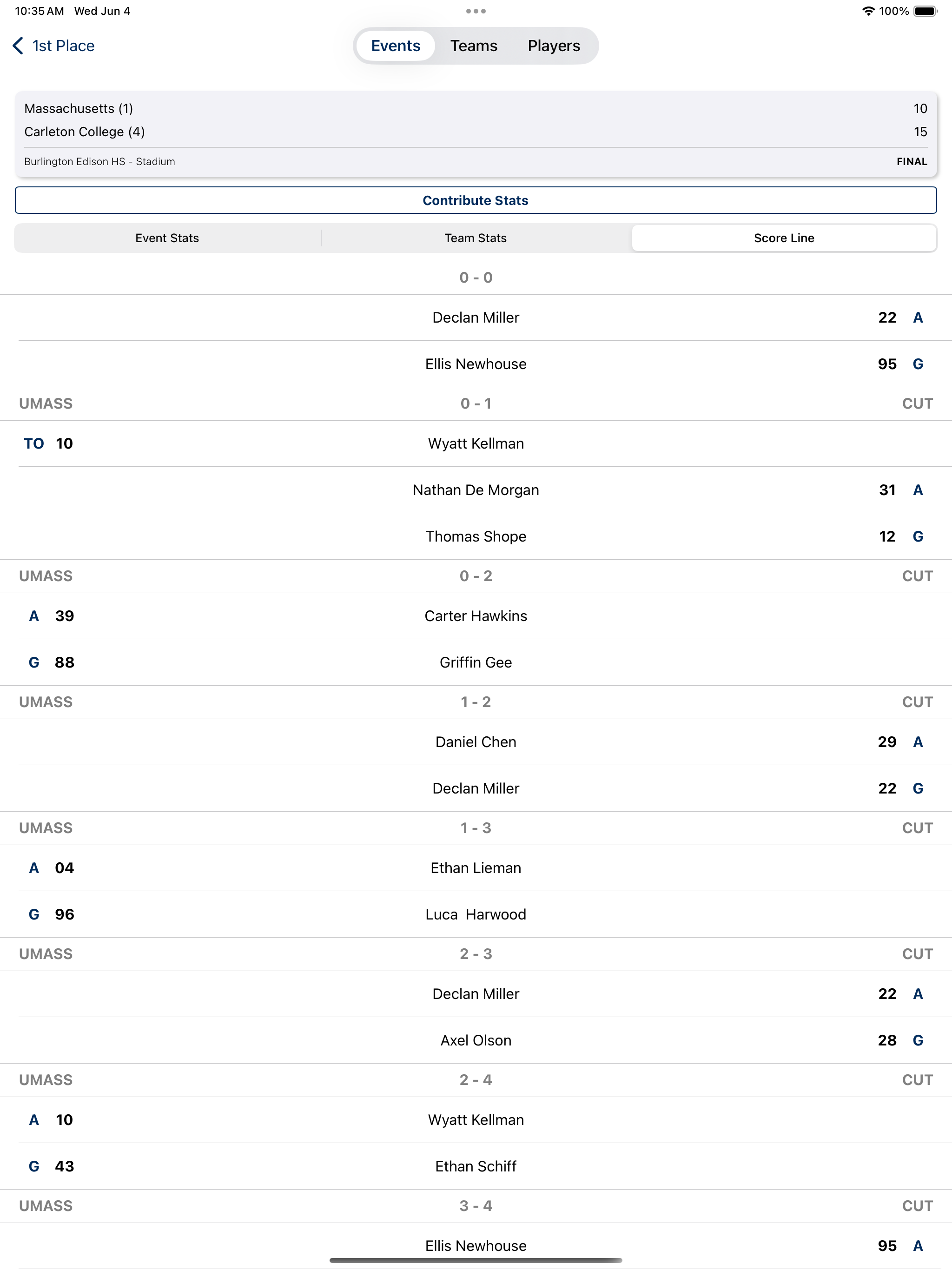Image resolution: width=952 pixels, height=1270 pixels.
Task: Switch to the Teams segment
Action: pos(474,46)
